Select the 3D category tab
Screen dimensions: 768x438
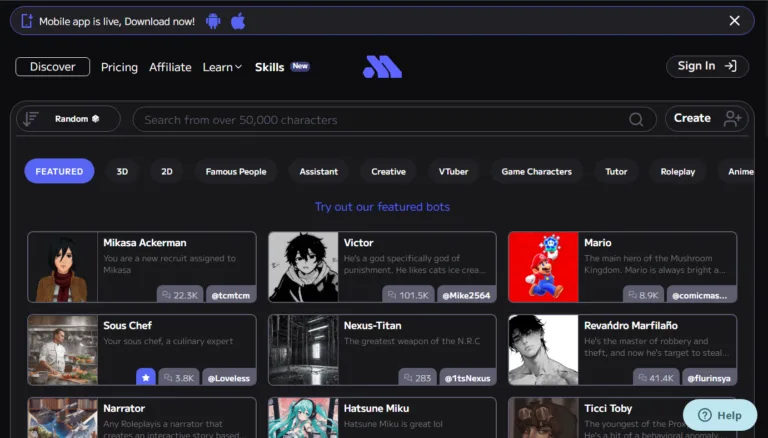click(x=122, y=171)
